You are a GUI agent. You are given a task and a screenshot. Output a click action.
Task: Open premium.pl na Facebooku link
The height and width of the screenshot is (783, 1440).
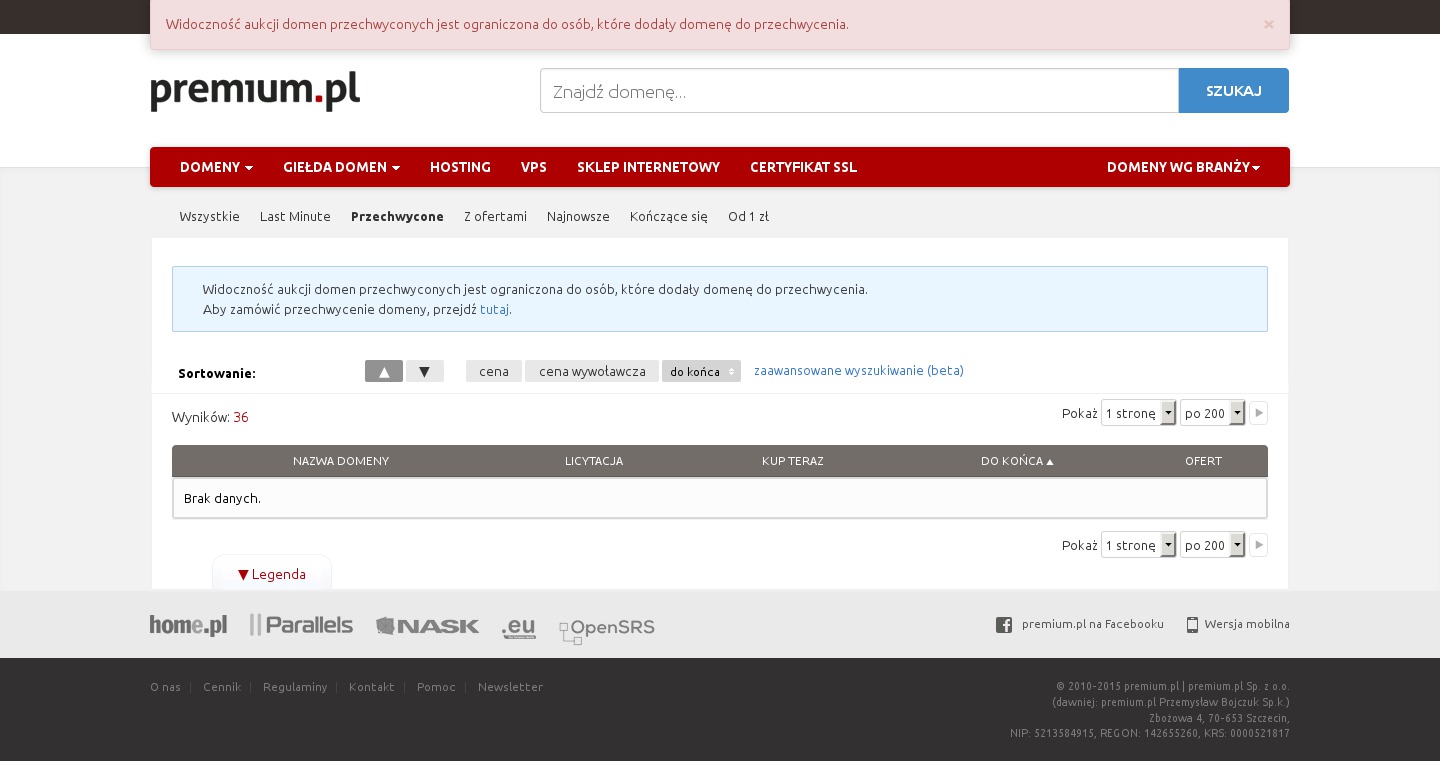coord(1092,624)
